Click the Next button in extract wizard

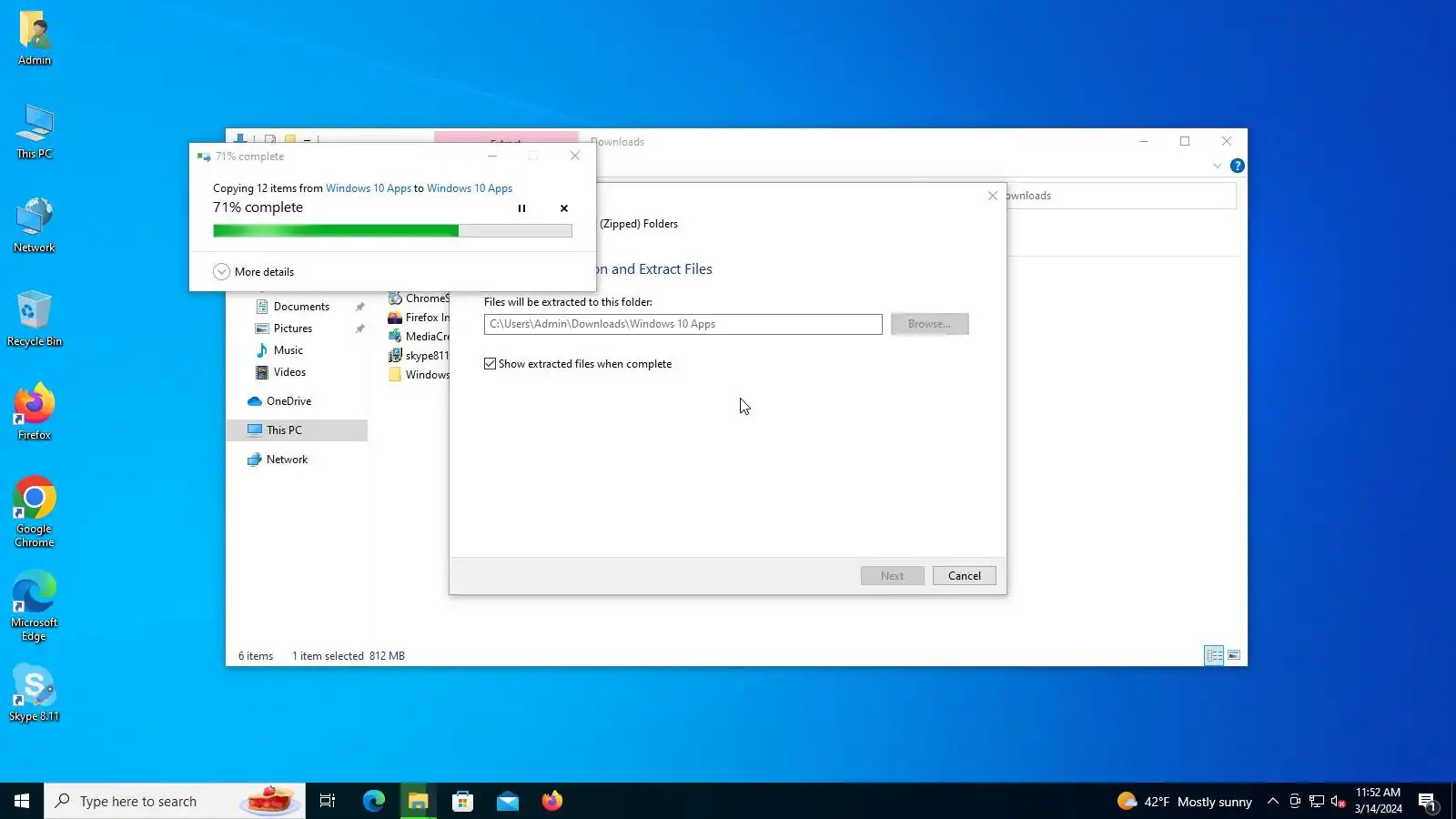893,576
